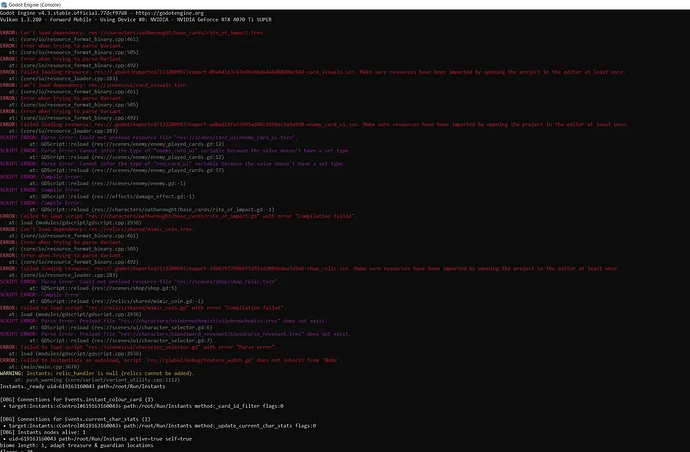Image resolution: width=690 pixels, height=452 pixels.
Task: Click the failed loading line with "card_visuals.scn"
Action: [x=312, y=72]
